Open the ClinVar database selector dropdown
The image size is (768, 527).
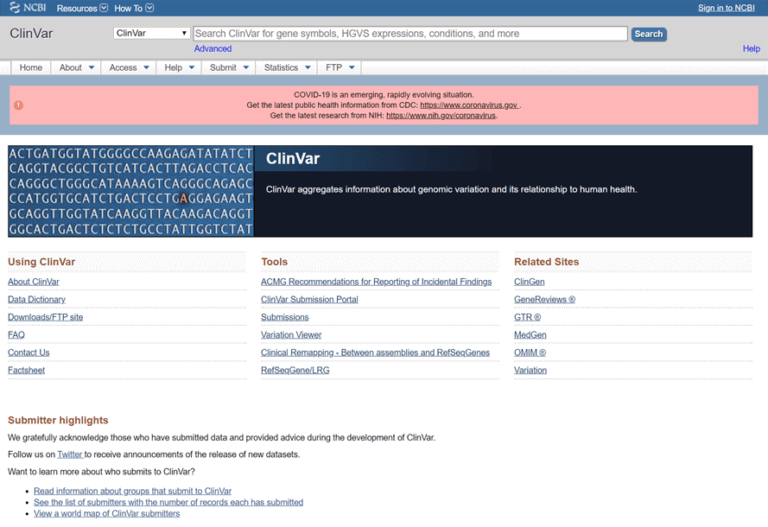151,33
